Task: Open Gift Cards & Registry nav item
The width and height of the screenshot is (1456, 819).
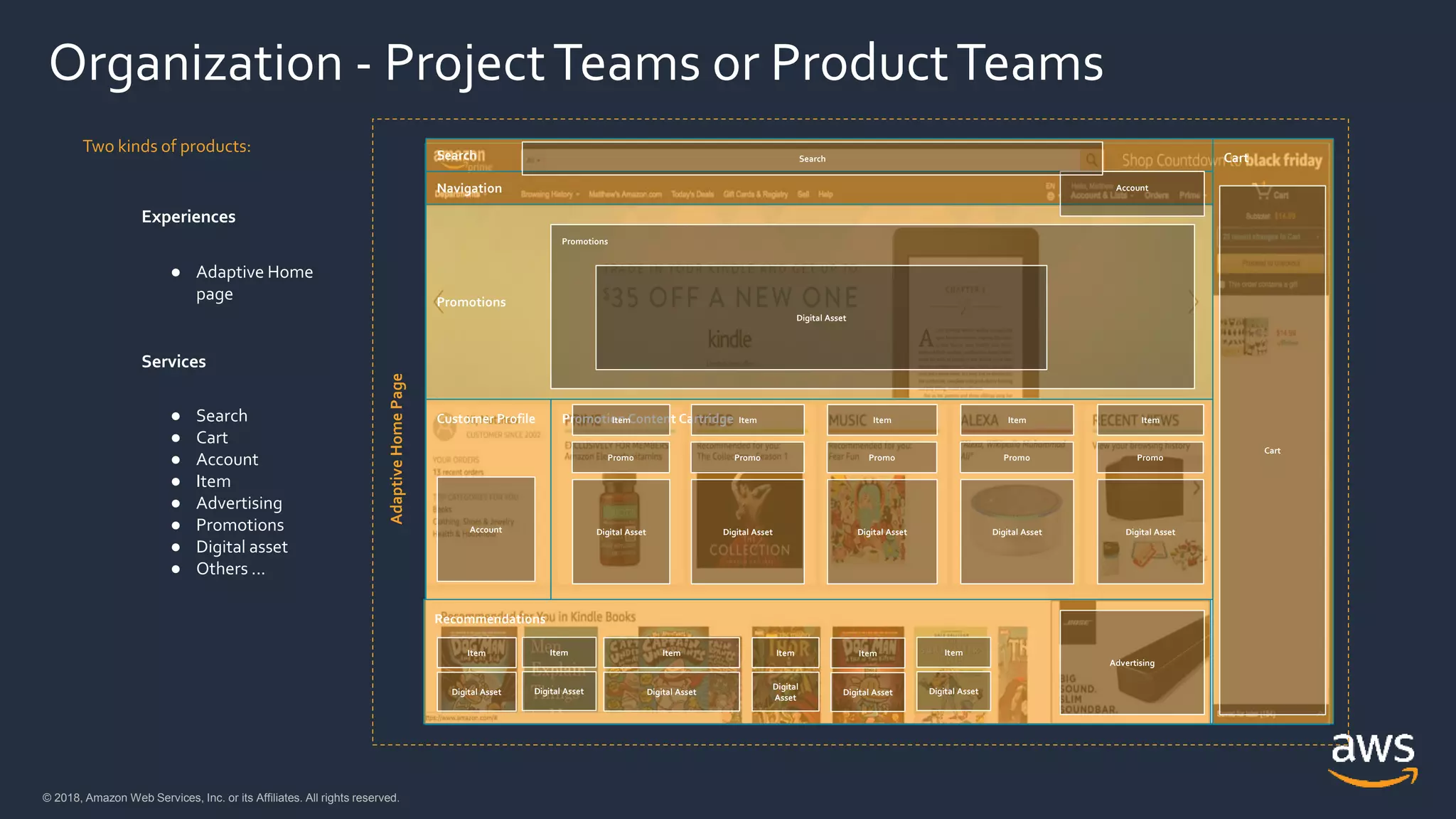Action: (x=755, y=194)
